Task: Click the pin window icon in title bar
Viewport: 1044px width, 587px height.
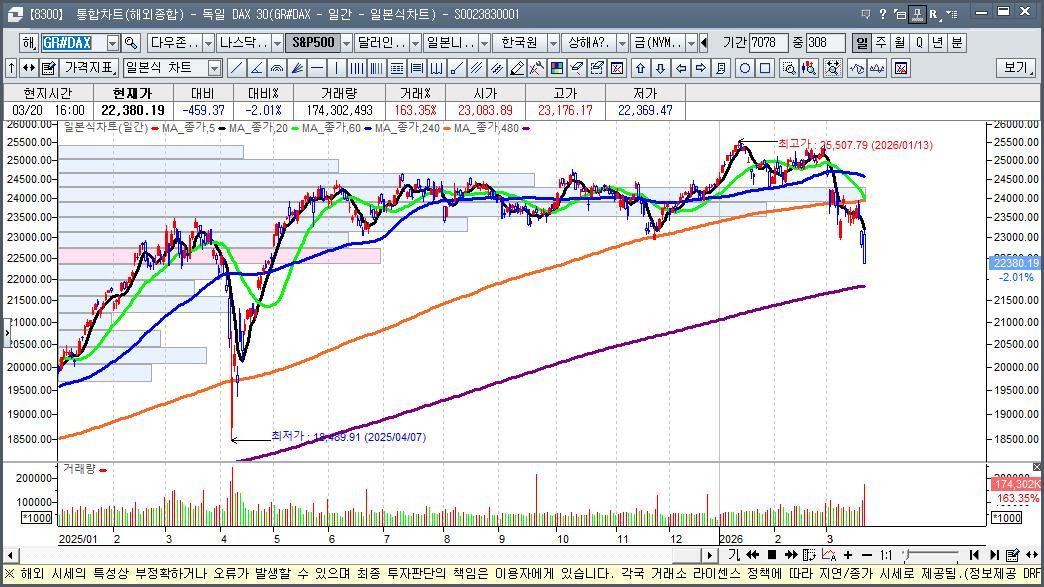Action: pyautogui.click(x=917, y=14)
